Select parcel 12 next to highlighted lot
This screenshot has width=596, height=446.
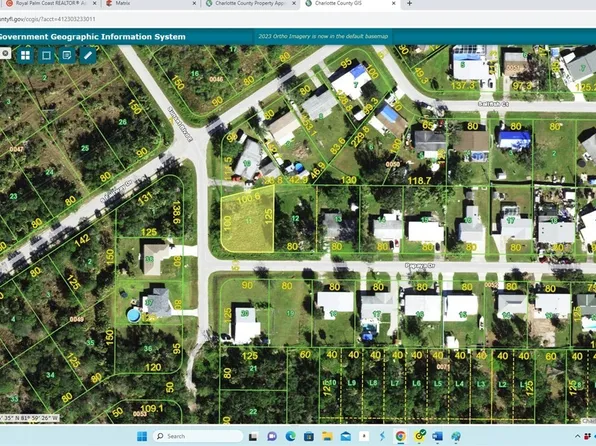click(x=295, y=219)
